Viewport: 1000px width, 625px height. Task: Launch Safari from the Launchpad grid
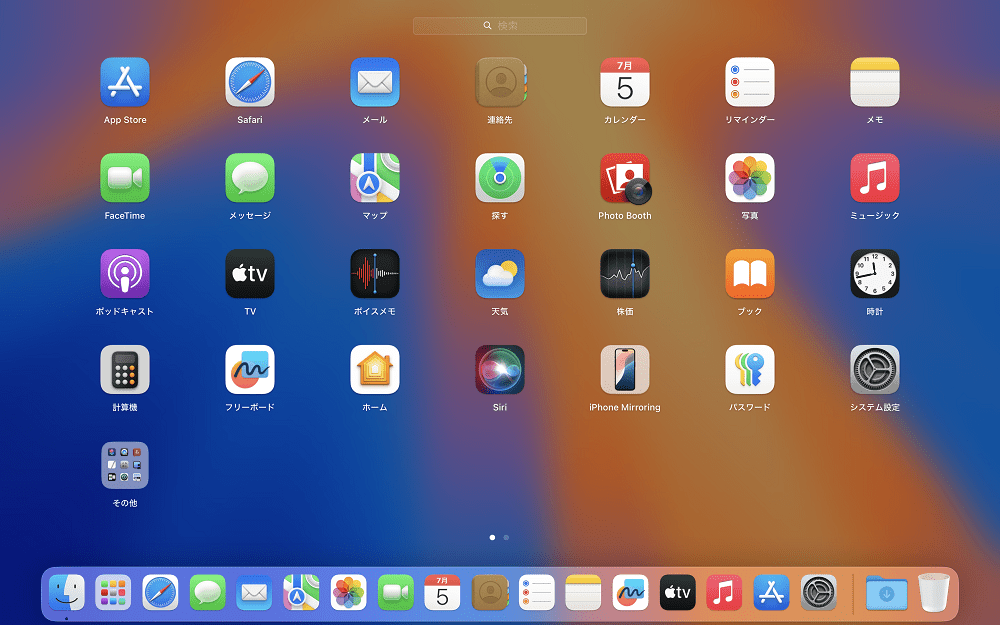[250, 82]
